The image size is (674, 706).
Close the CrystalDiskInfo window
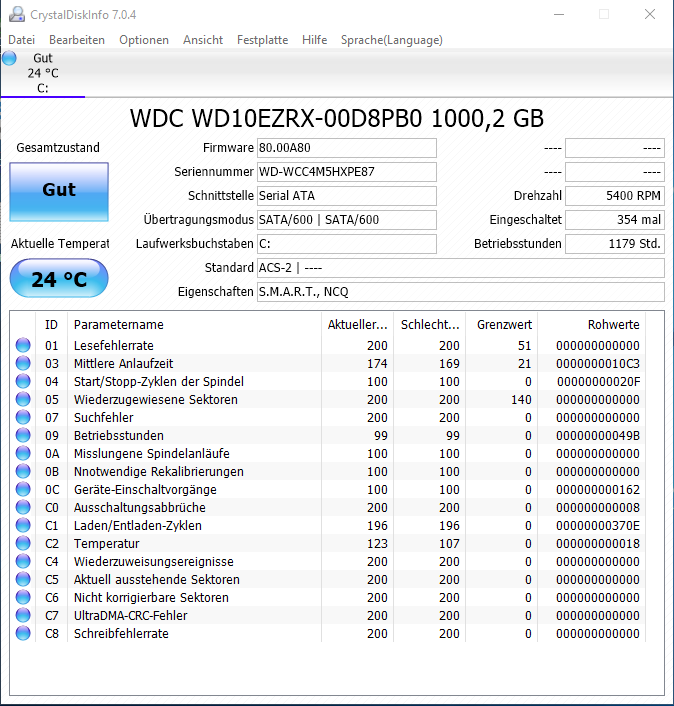click(650, 14)
